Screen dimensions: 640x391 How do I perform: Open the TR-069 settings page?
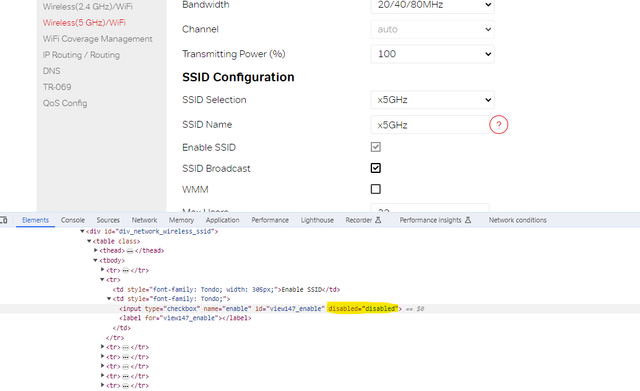[57, 87]
